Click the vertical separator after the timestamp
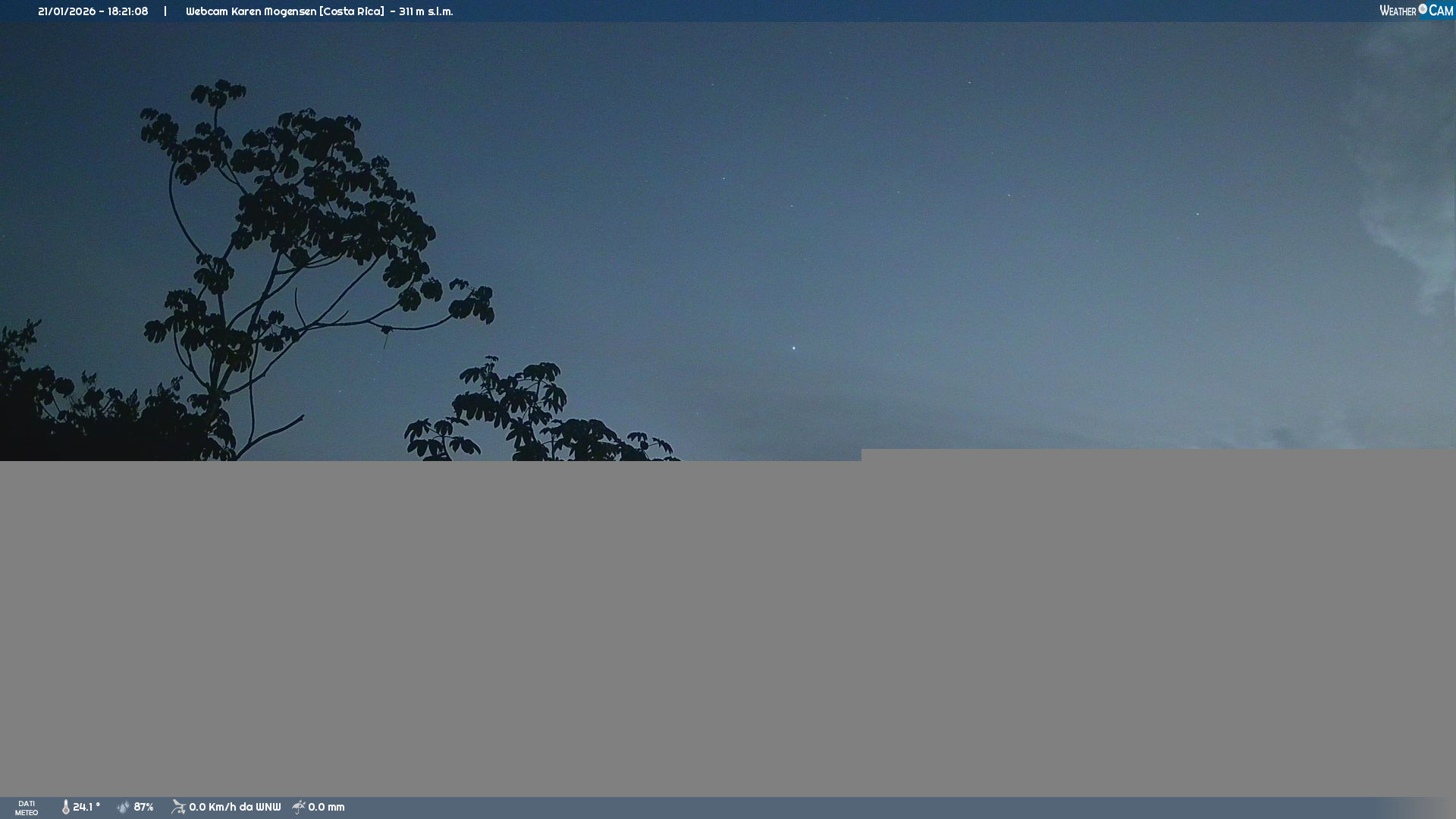Screen dimensions: 1456x819 coord(165,11)
